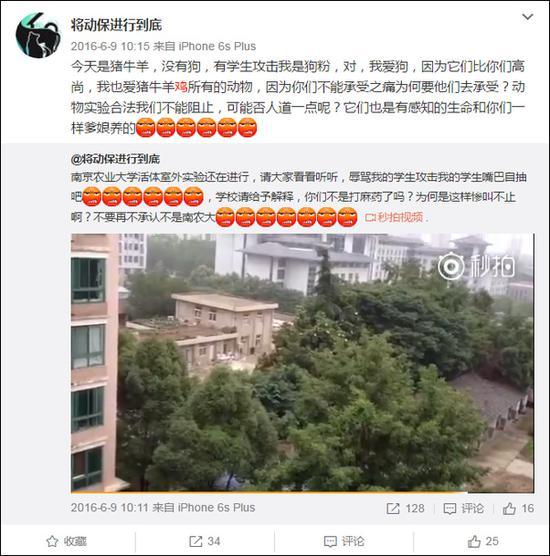Open username 将动保进行到底 profile
Image resolution: width=550 pixels, height=556 pixels.
116,25
